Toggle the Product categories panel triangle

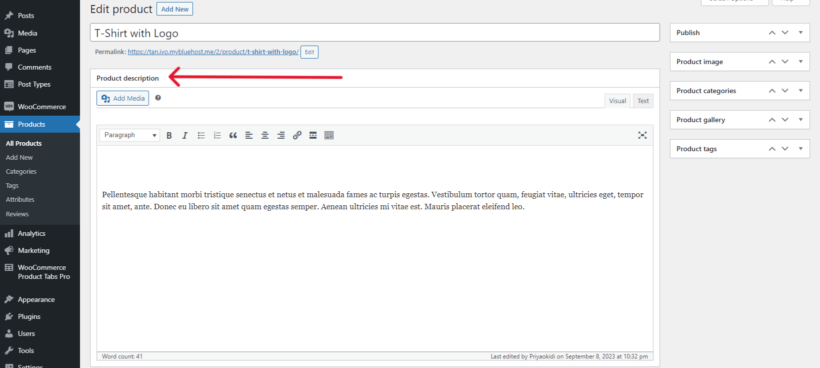801,90
